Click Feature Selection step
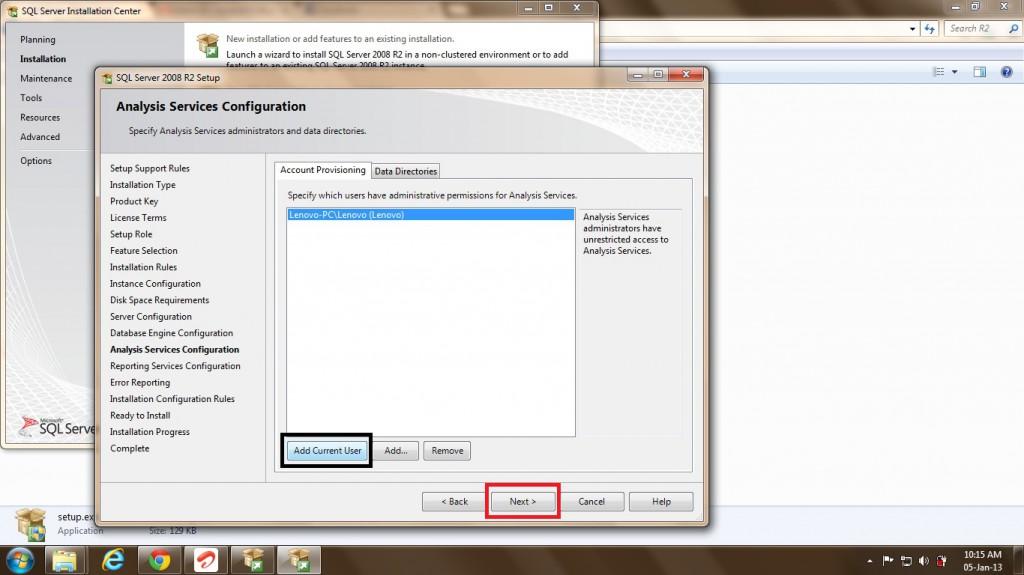 (144, 251)
